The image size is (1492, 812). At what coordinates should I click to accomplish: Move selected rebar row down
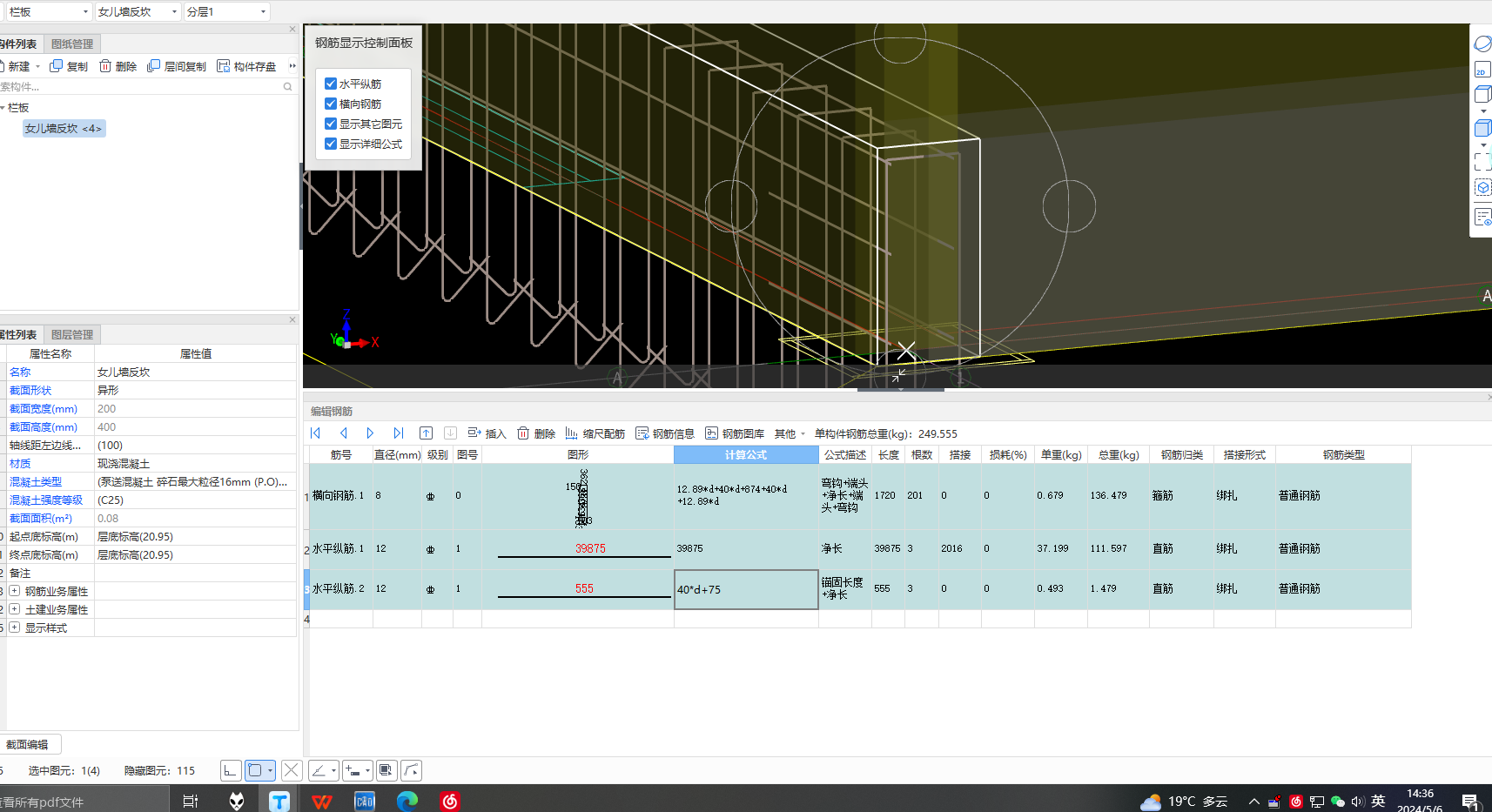click(x=450, y=433)
